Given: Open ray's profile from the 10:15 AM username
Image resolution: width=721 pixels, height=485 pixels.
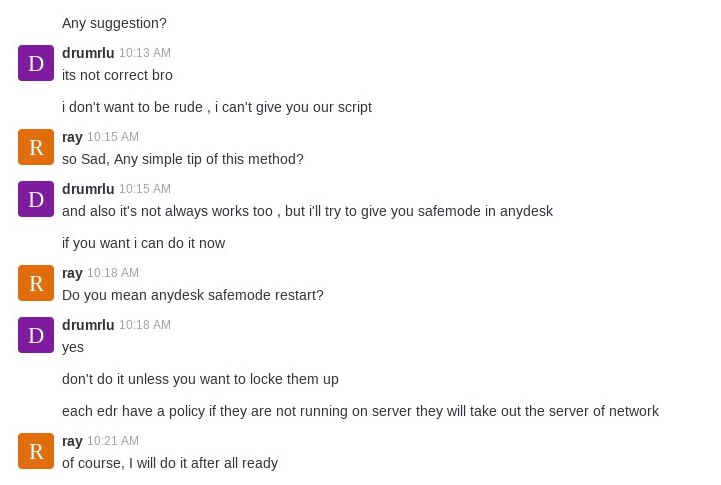Looking at the screenshot, I should click(x=72, y=137).
